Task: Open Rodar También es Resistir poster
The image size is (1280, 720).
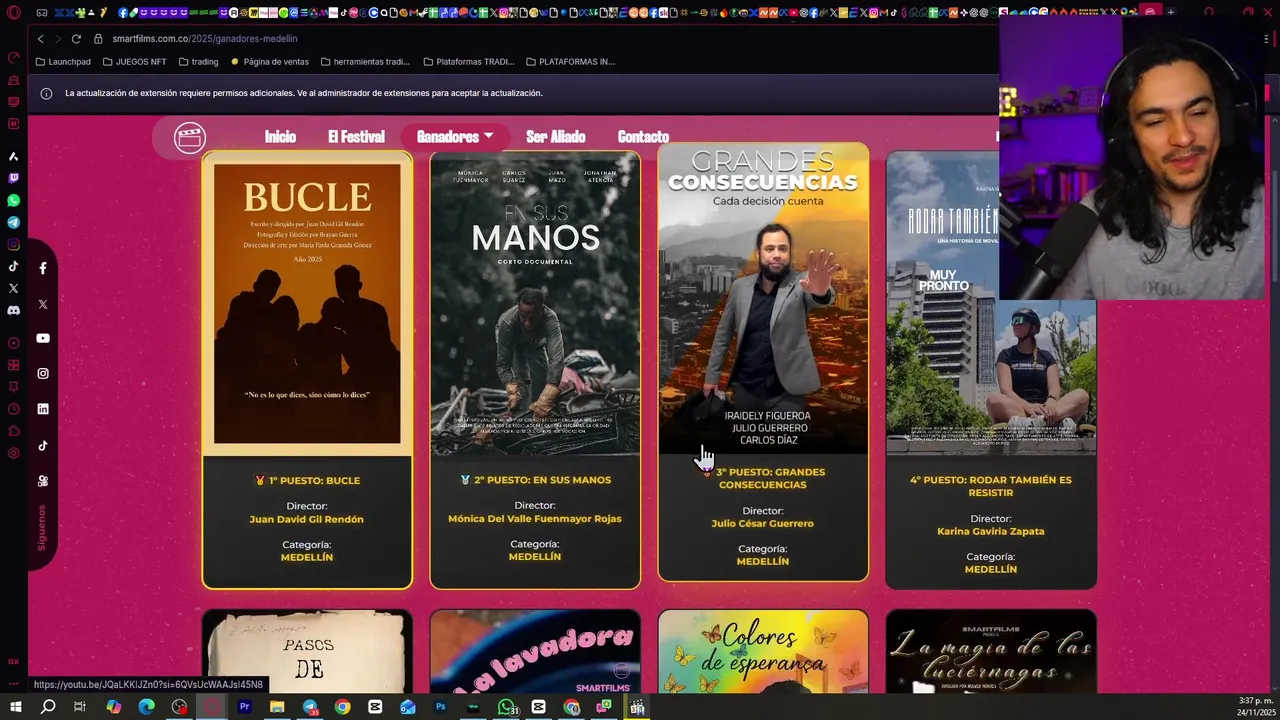Action: tap(991, 303)
